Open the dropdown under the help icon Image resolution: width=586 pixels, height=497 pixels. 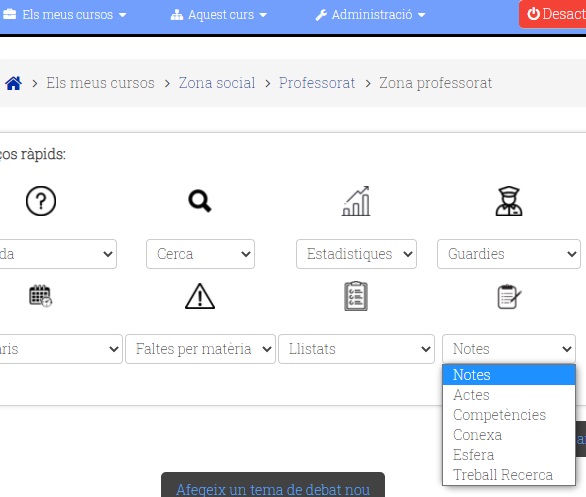point(58,254)
